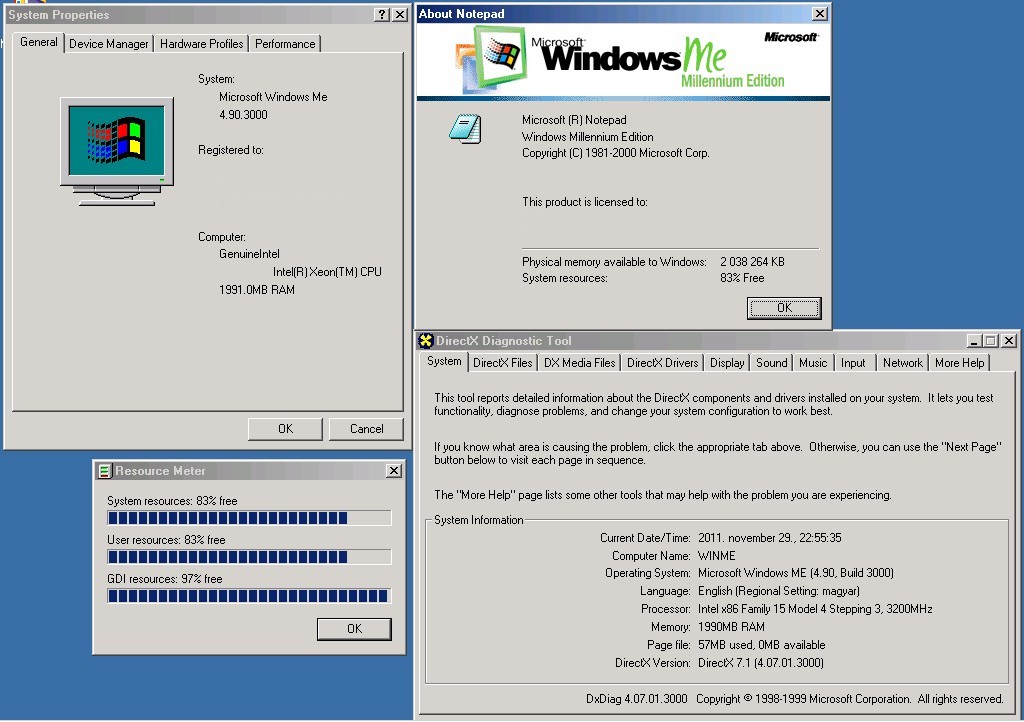Click Cancel in System Properties
This screenshot has height=722, width=1024.
[366, 429]
